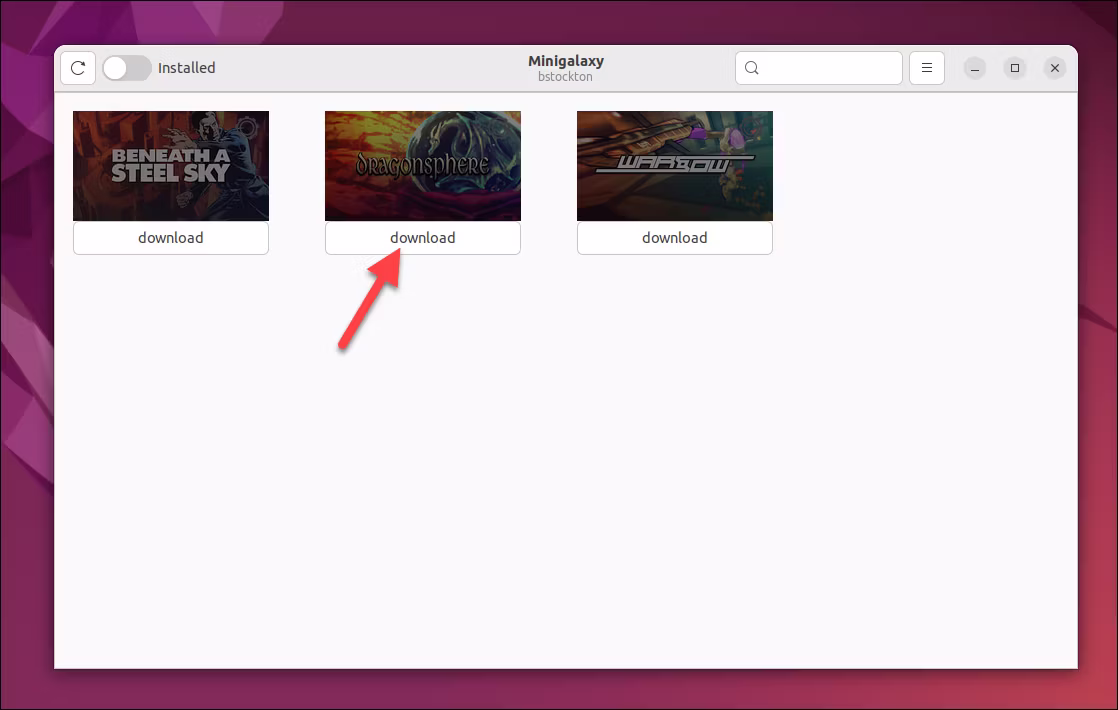Click the Installed label text
The height and width of the screenshot is (710, 1118).
187,68
